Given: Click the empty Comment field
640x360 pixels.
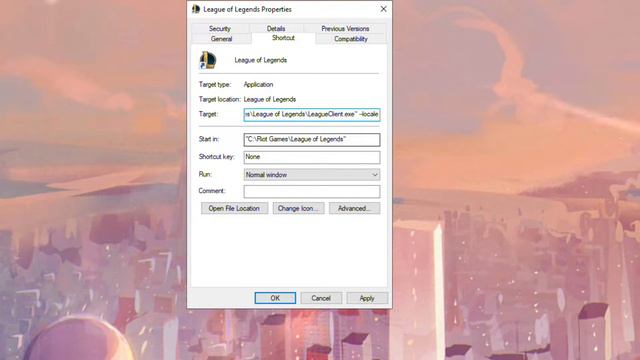Looking at the screenshot, I should [312, 191].
